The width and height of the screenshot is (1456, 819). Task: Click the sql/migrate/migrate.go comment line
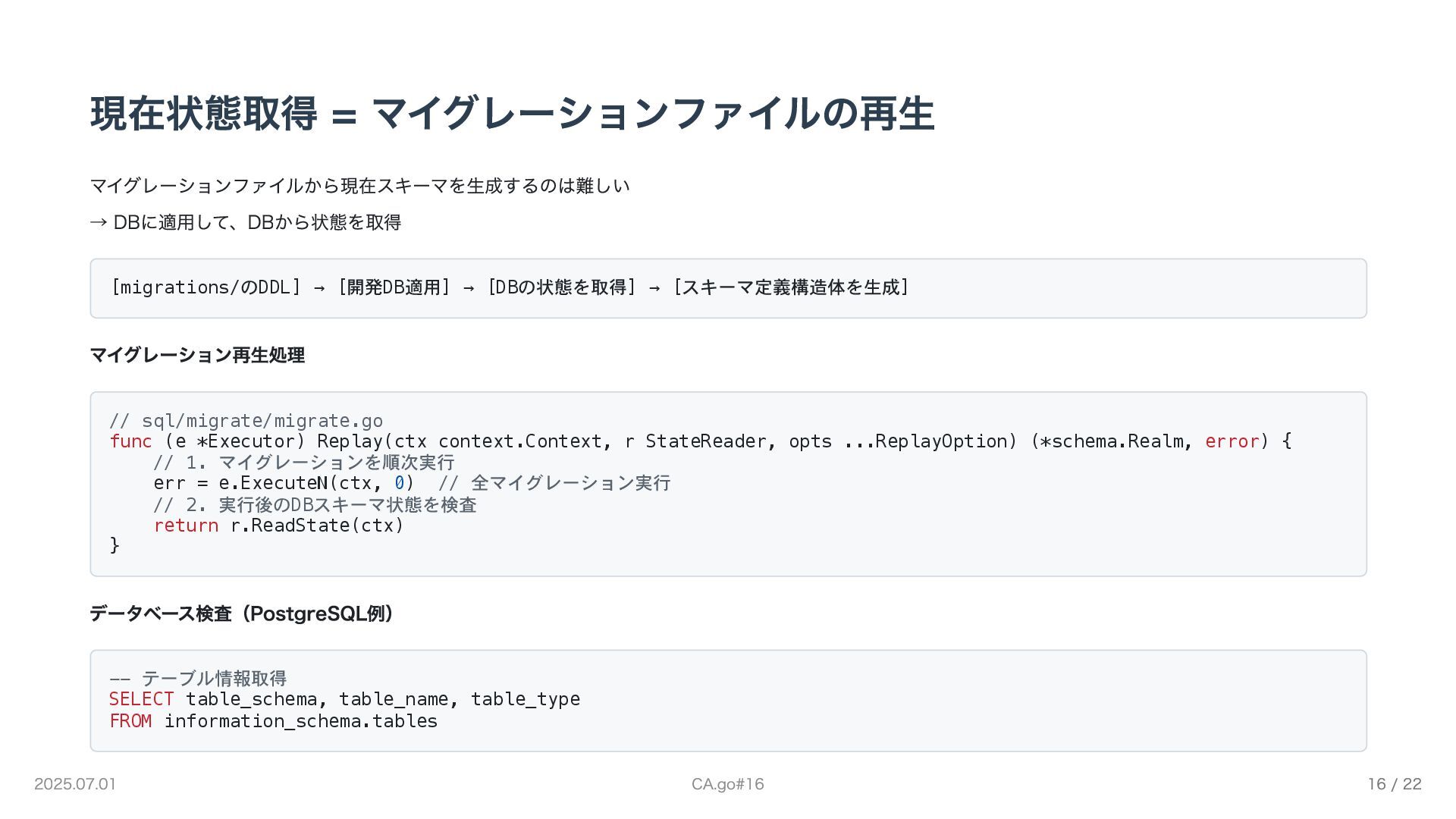tap(246, 421)
